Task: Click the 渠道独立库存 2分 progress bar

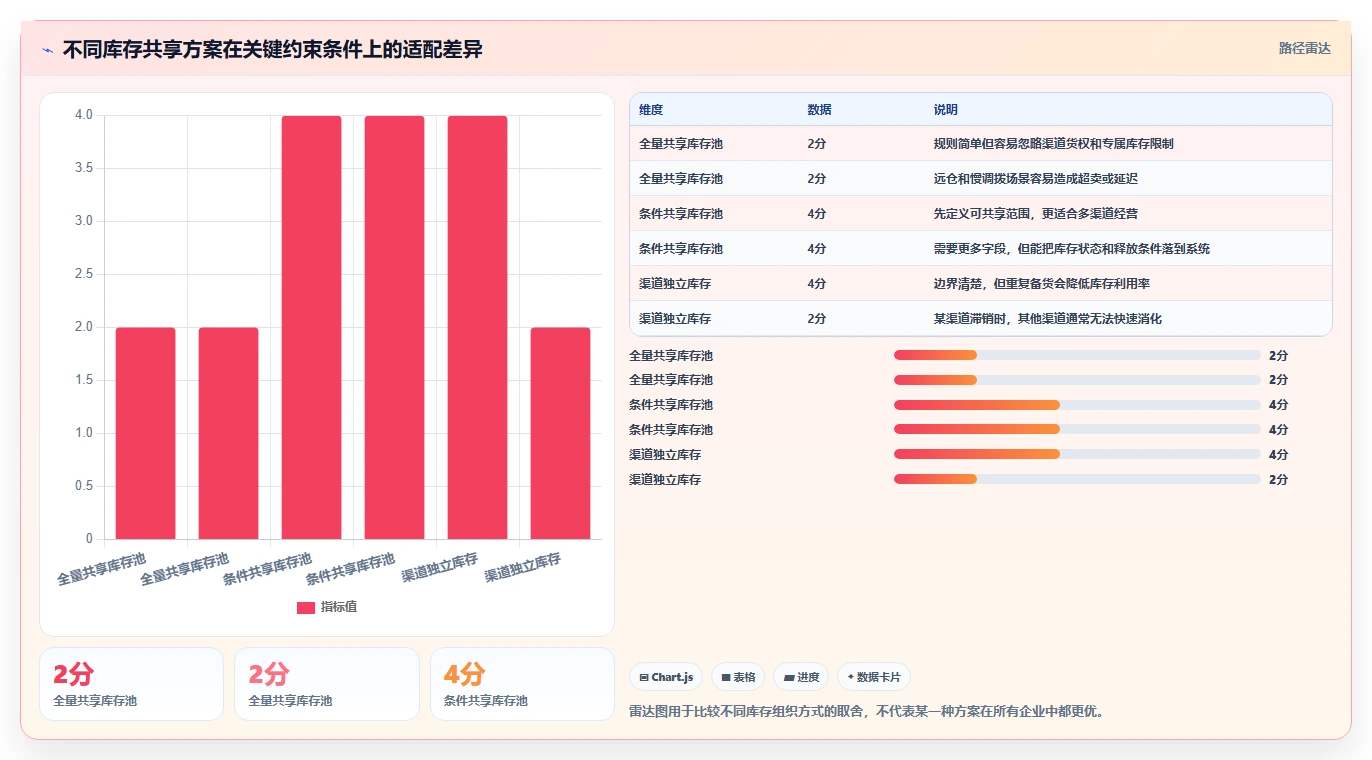Action: pos(1077,479)
